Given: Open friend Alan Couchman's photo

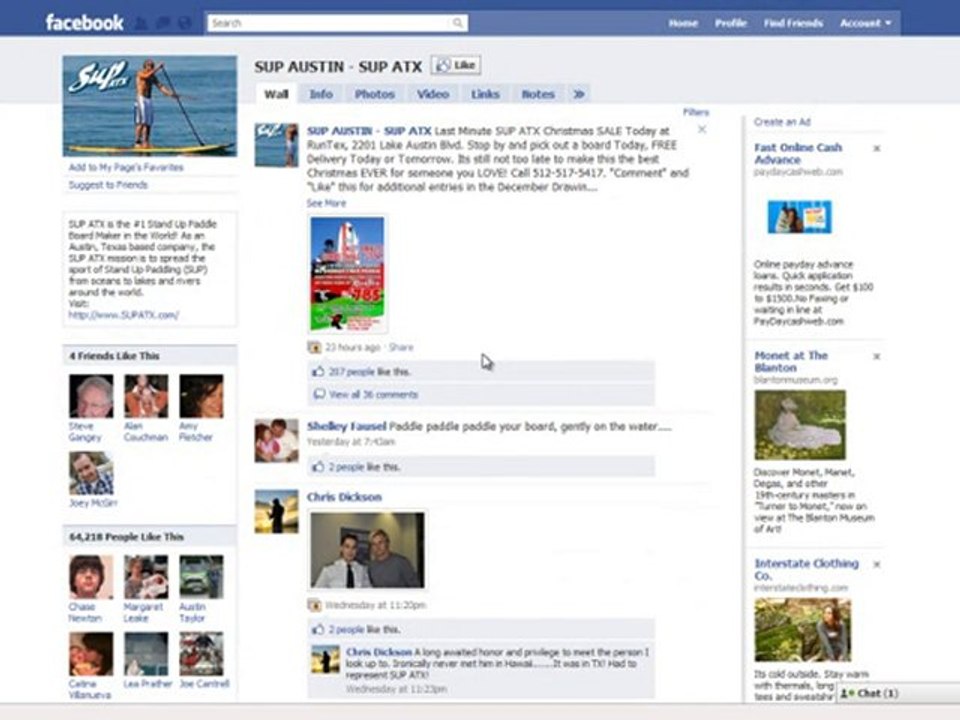Looking at the screenshot, I should 146,396.
